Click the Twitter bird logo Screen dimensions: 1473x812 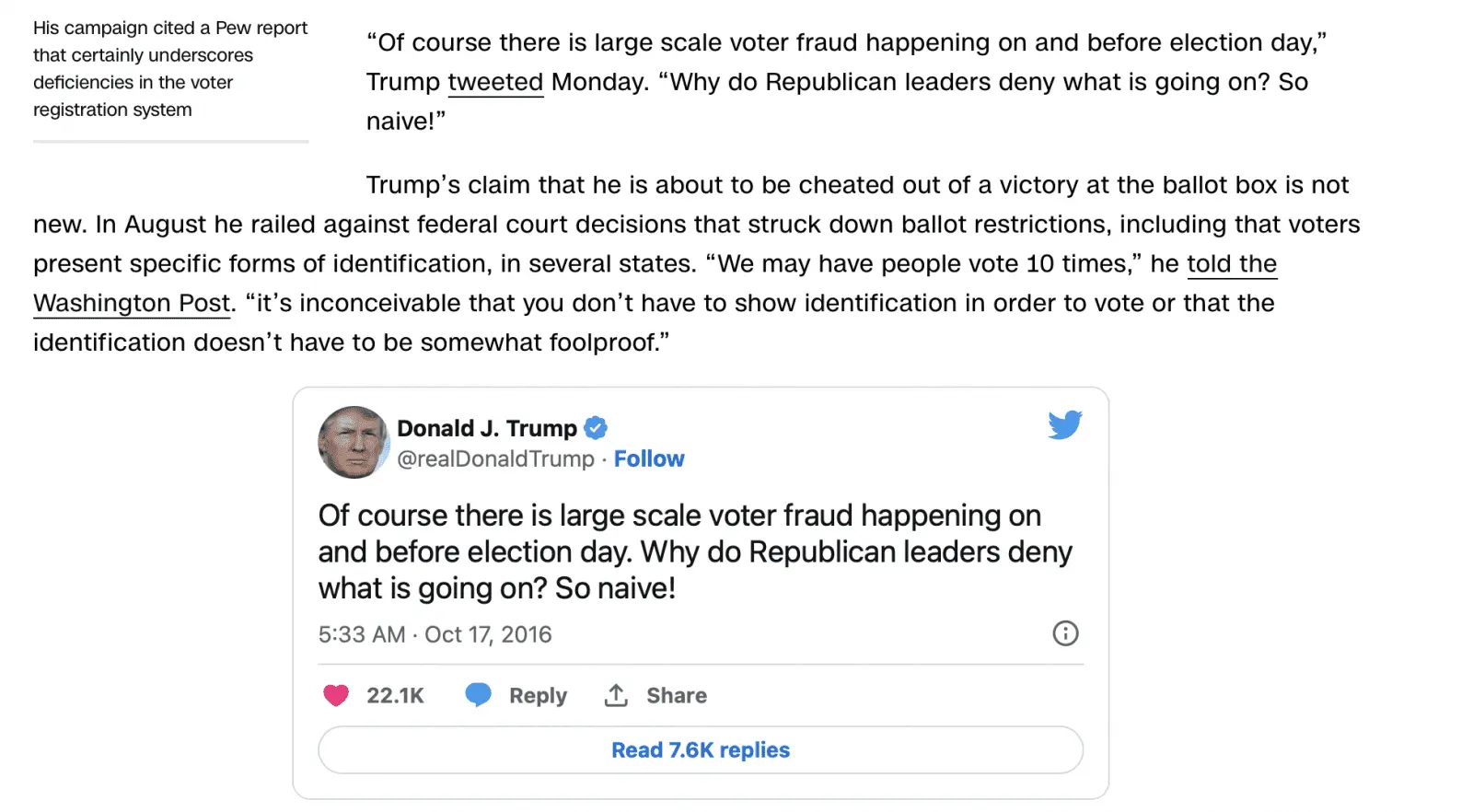tap(1064, 424)
